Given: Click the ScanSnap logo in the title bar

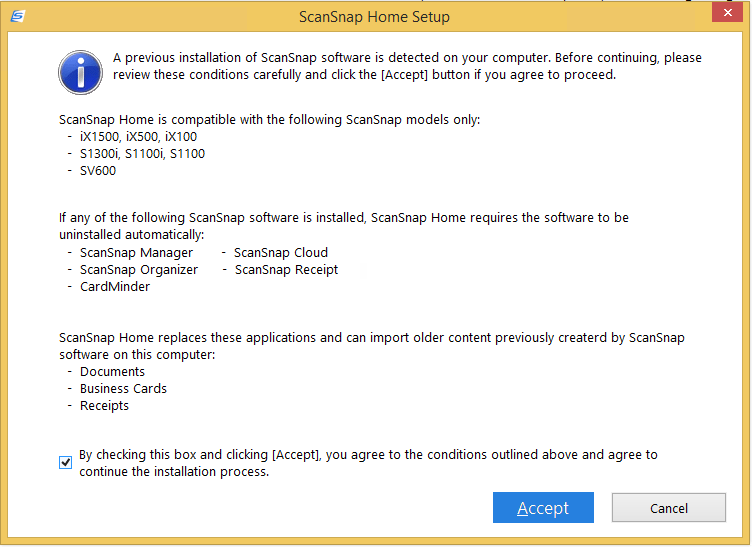Looking at the screenshot, I should pyautogui.click(x=17, y=16).
